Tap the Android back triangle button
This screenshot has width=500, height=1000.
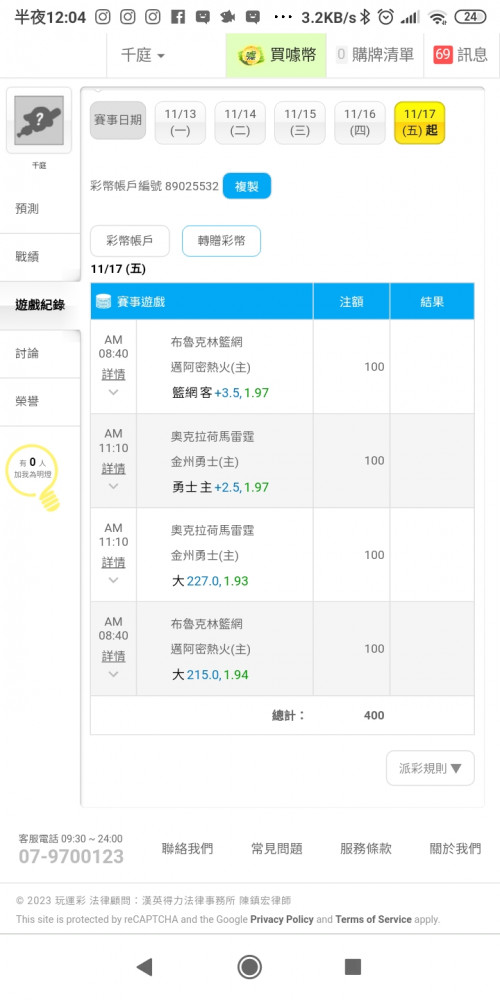(145, 967)
